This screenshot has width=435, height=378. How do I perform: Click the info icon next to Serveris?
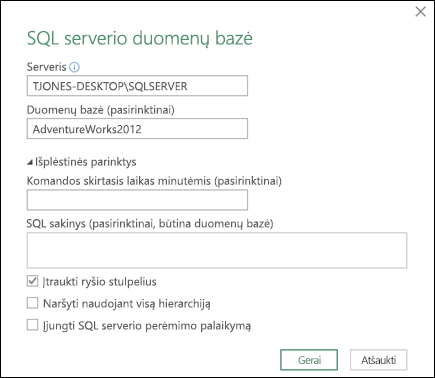click(74, 67)
